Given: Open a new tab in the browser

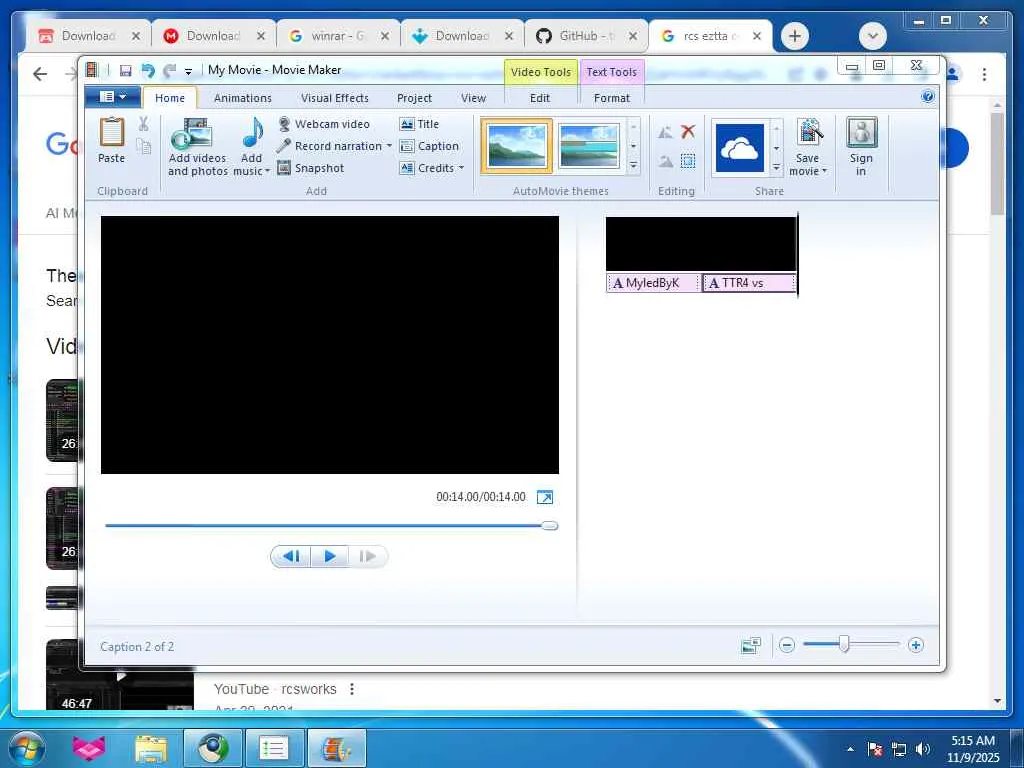Looking at the screenshot, I should [794, 36].
